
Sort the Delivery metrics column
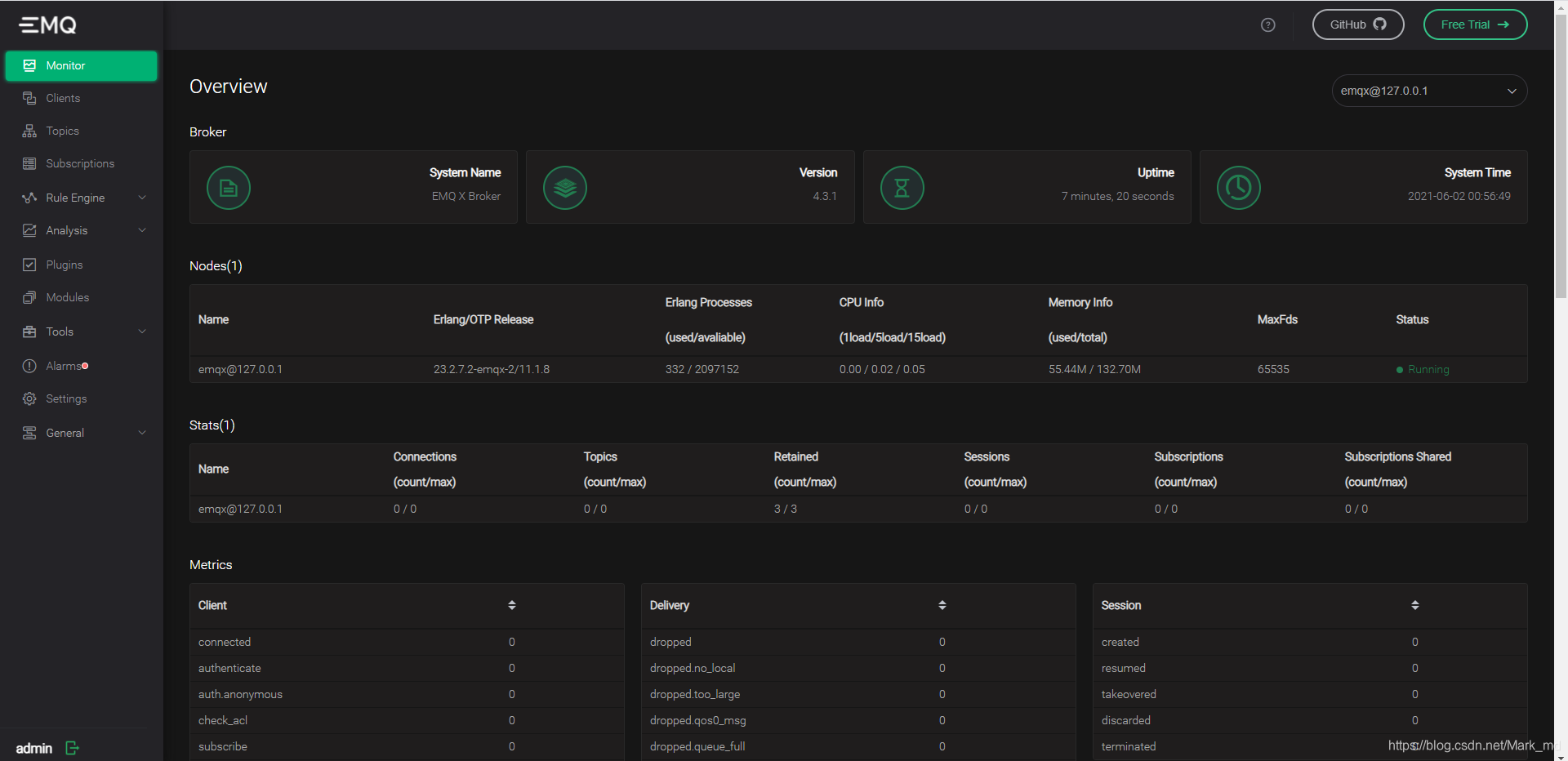click(x=942, y=605)
